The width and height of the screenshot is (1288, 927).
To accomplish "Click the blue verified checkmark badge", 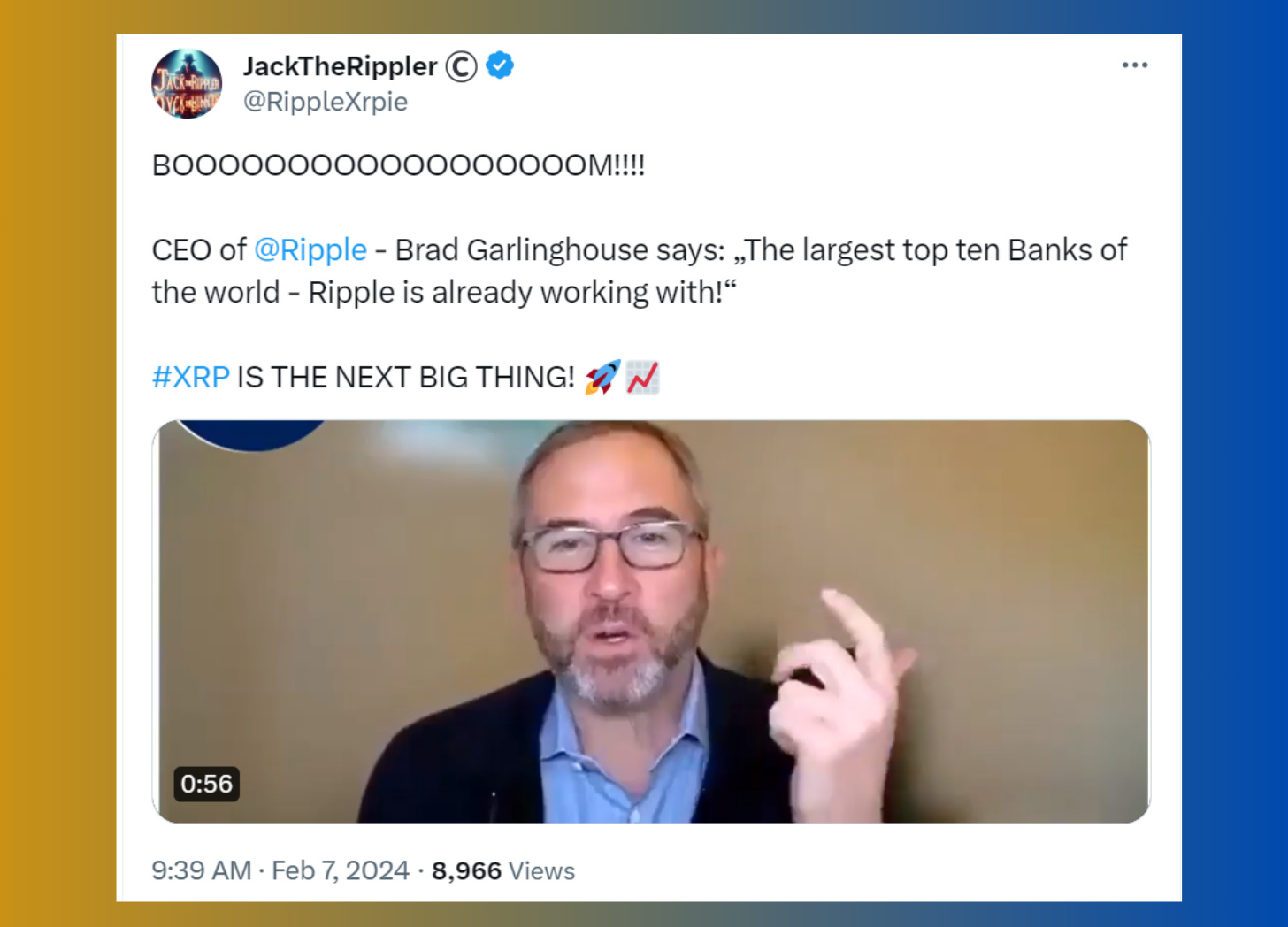I will [500, 65].
